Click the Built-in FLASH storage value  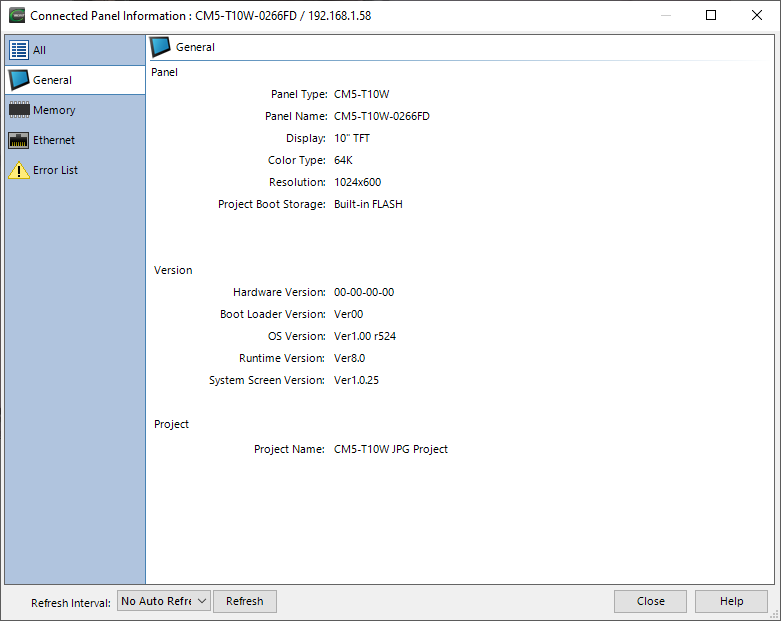point(368,204)
